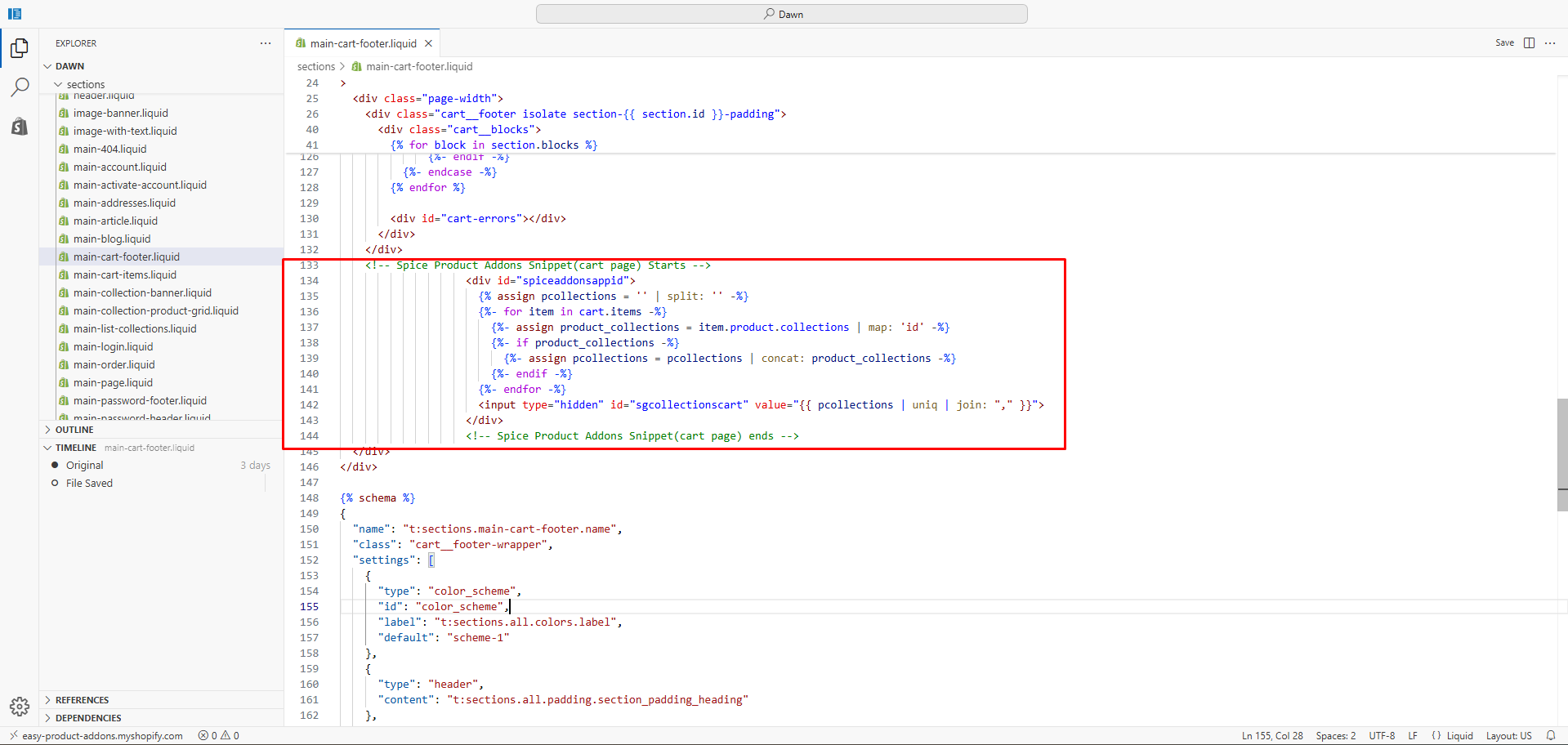Viewport: 1568px width, 745px height.
Task: Click the Liquid language mode in status bar
Action: [x=1459, y=735]
